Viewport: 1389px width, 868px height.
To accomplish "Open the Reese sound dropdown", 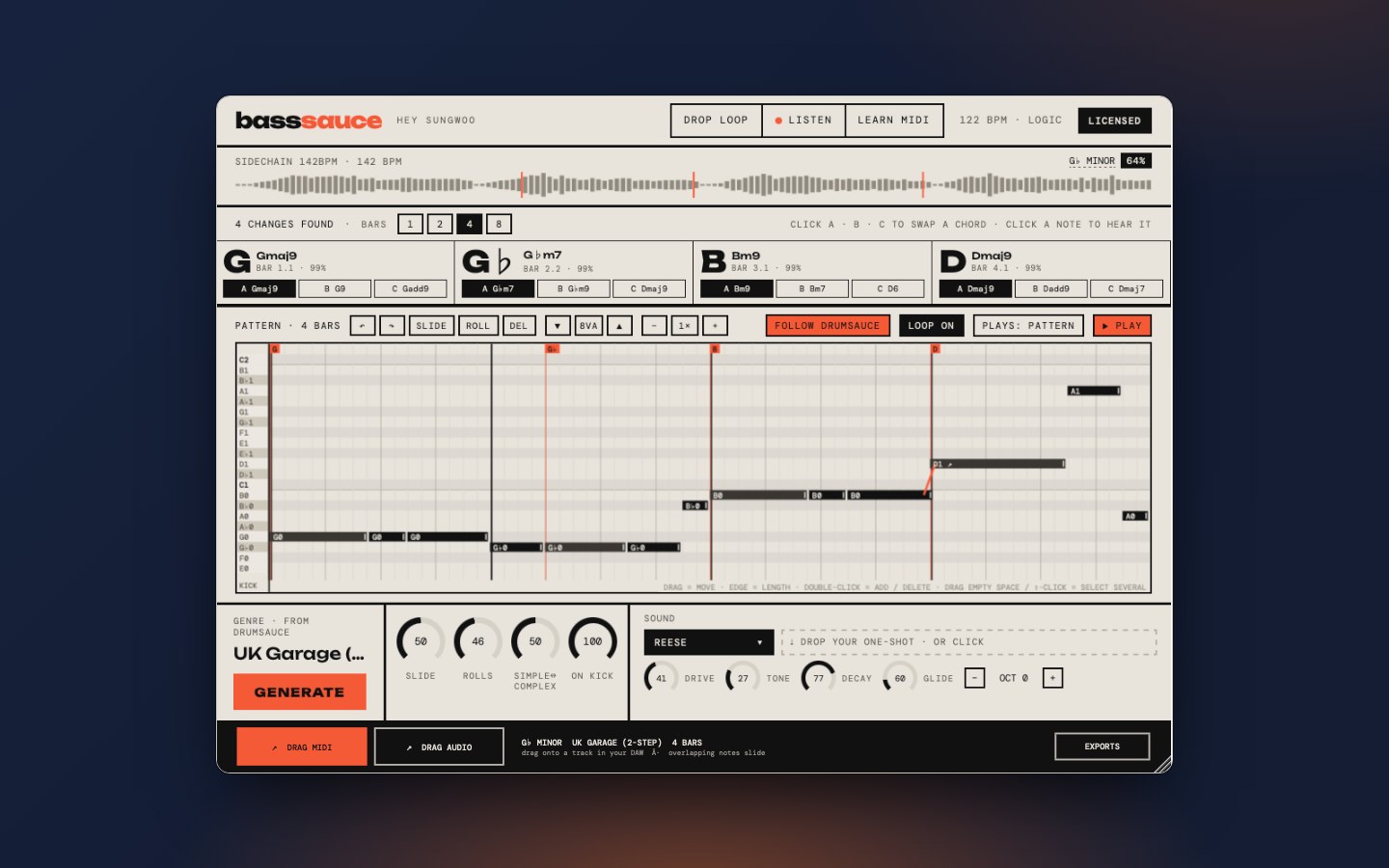I will 709,642.
